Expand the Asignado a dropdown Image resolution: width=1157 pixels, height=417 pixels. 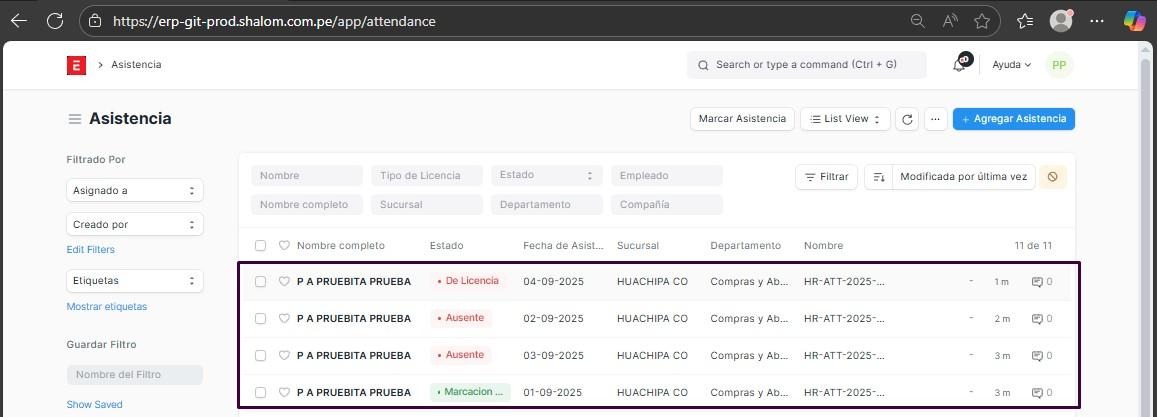pos(135,191)
